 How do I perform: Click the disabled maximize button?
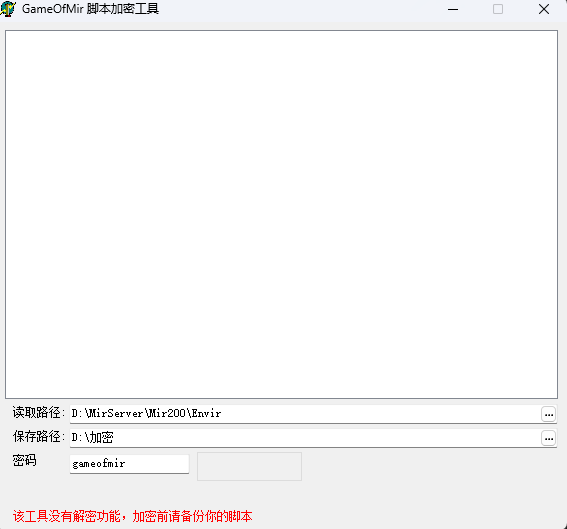pos(498,9)
